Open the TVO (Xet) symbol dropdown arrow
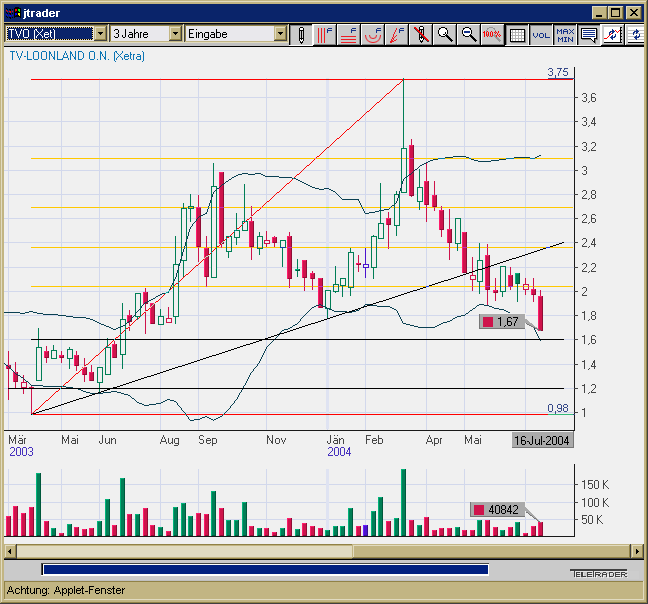The height and width of the screenshot is (604, 648). click(100, 34)
